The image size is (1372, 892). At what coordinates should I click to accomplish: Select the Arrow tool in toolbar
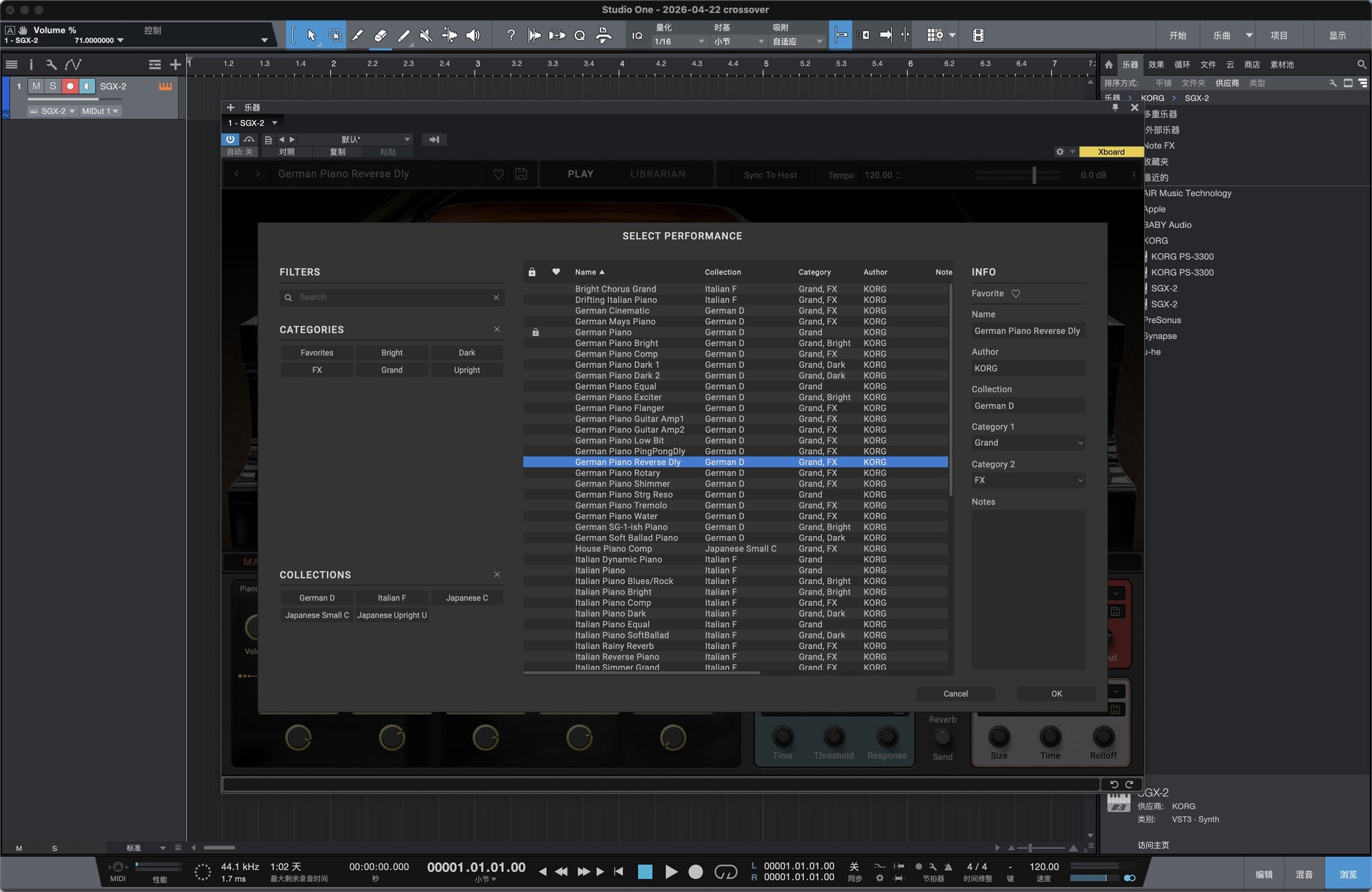tap(312, 35)
